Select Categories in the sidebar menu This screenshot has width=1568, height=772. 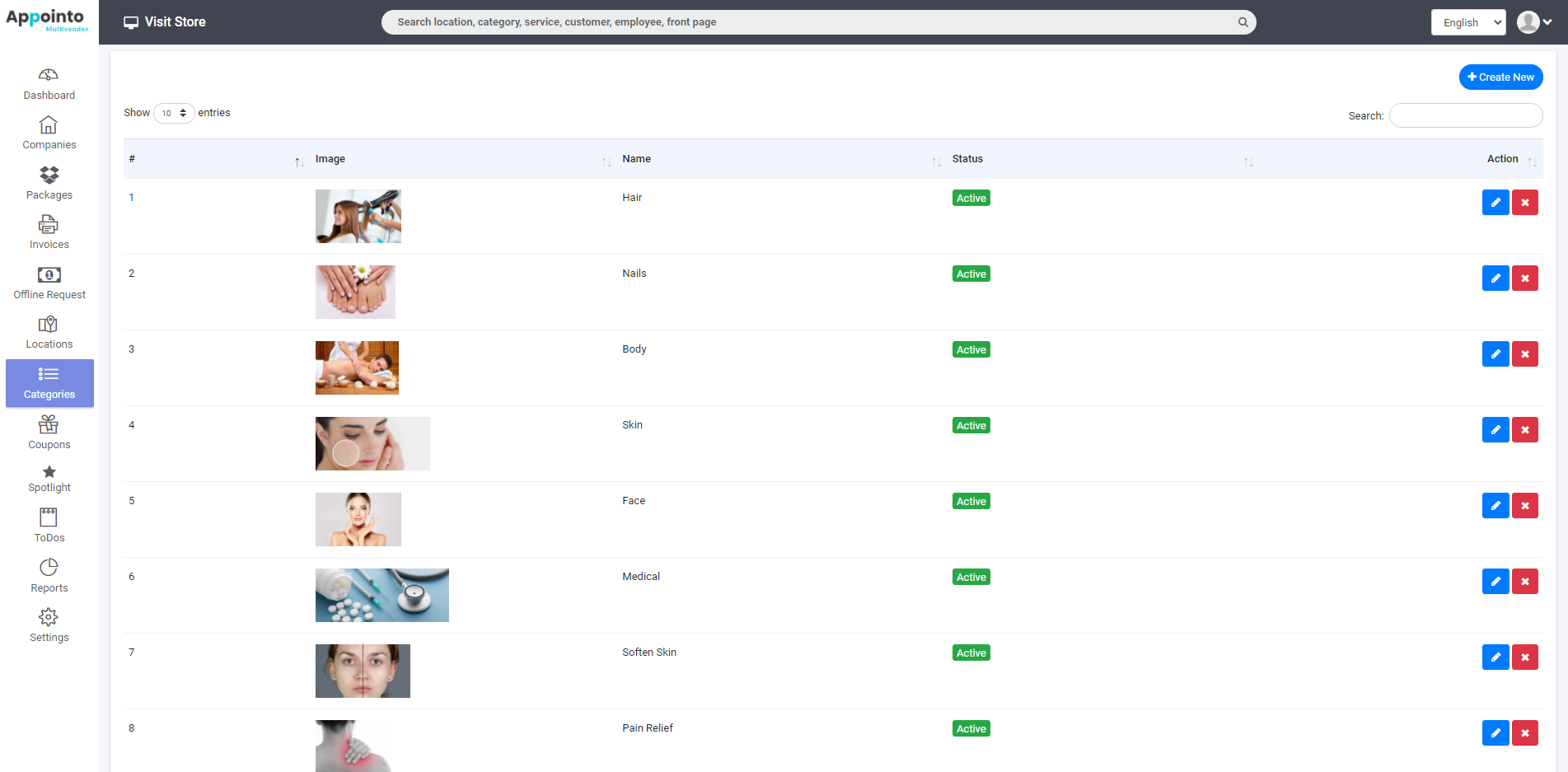pyautogui.click(x=49, y=383)
